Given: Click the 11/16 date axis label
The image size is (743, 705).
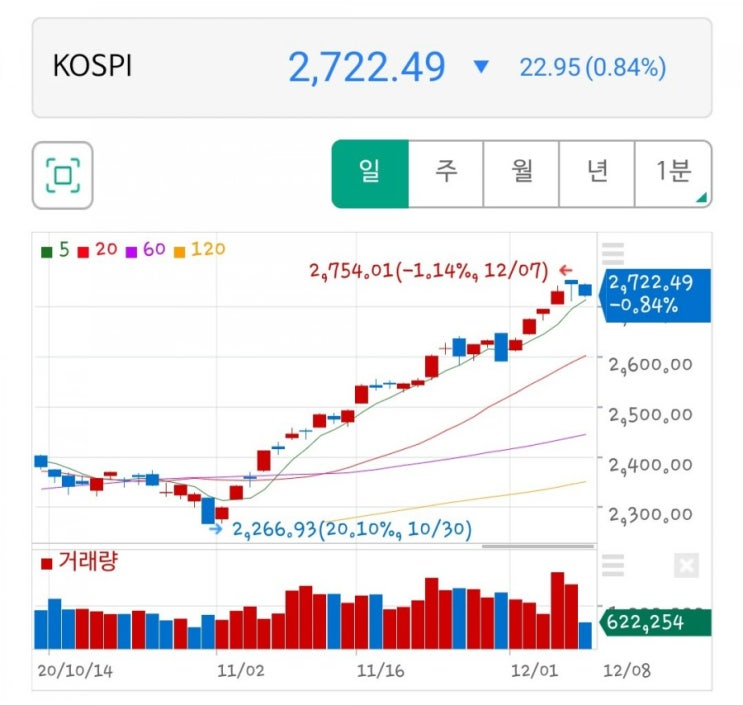Looking at the screenshot, I should (x=381, y=671).
